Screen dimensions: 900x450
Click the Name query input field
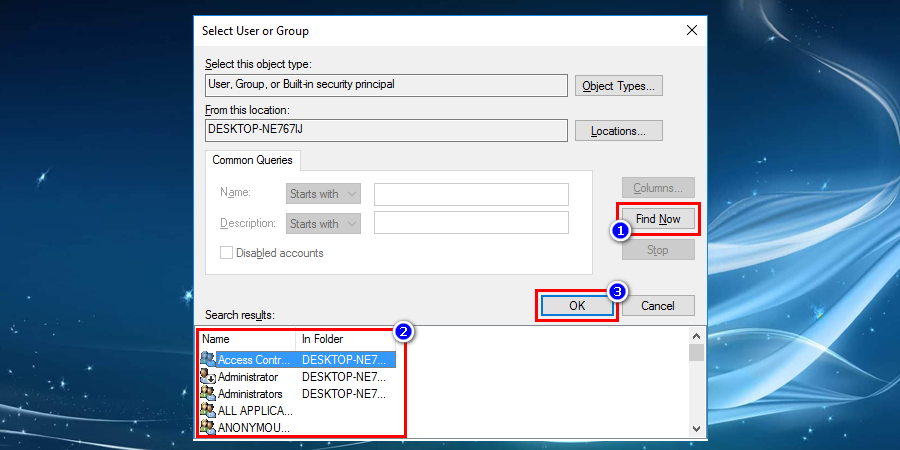click(471, 194)
